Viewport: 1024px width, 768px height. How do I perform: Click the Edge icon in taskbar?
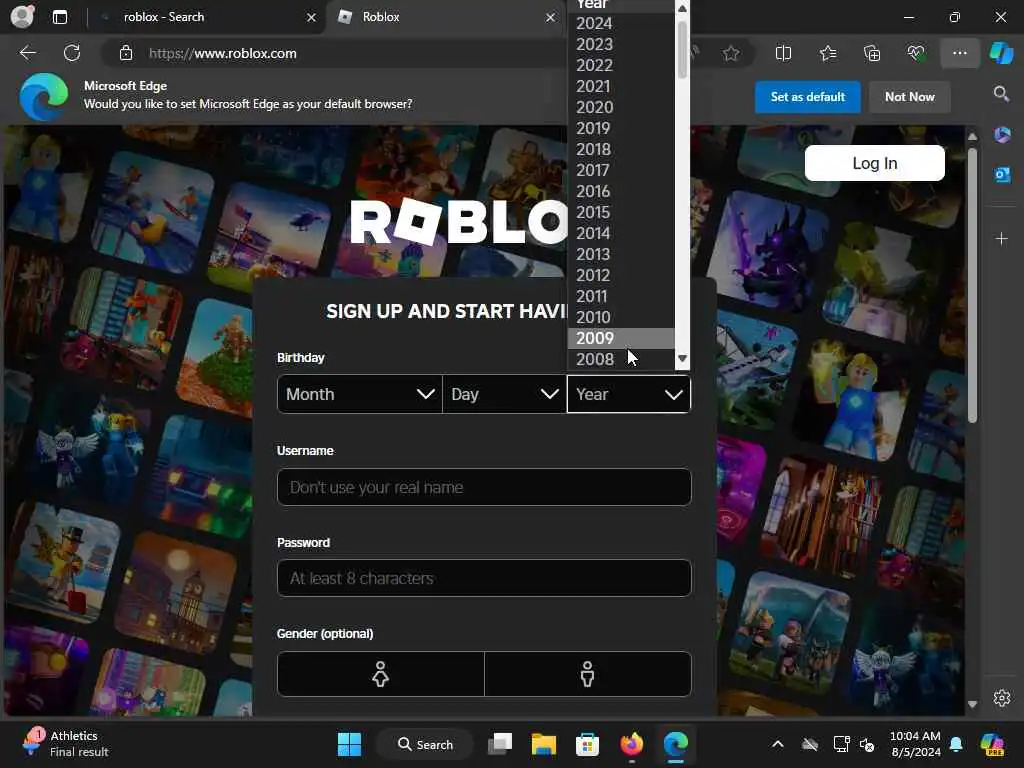(x=675, y=744)
